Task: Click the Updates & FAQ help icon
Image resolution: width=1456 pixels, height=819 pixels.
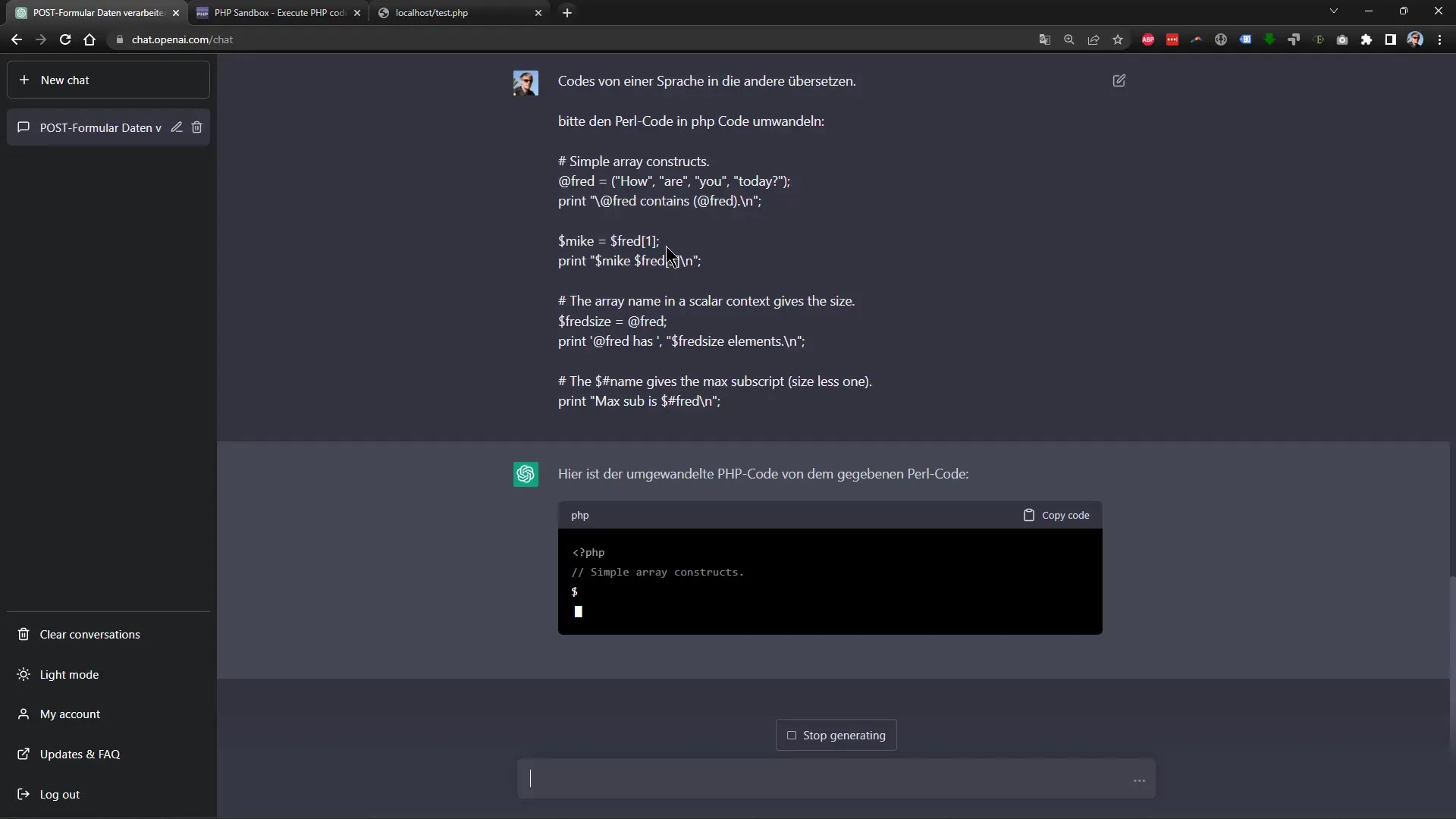Action: tap(23, 754)
